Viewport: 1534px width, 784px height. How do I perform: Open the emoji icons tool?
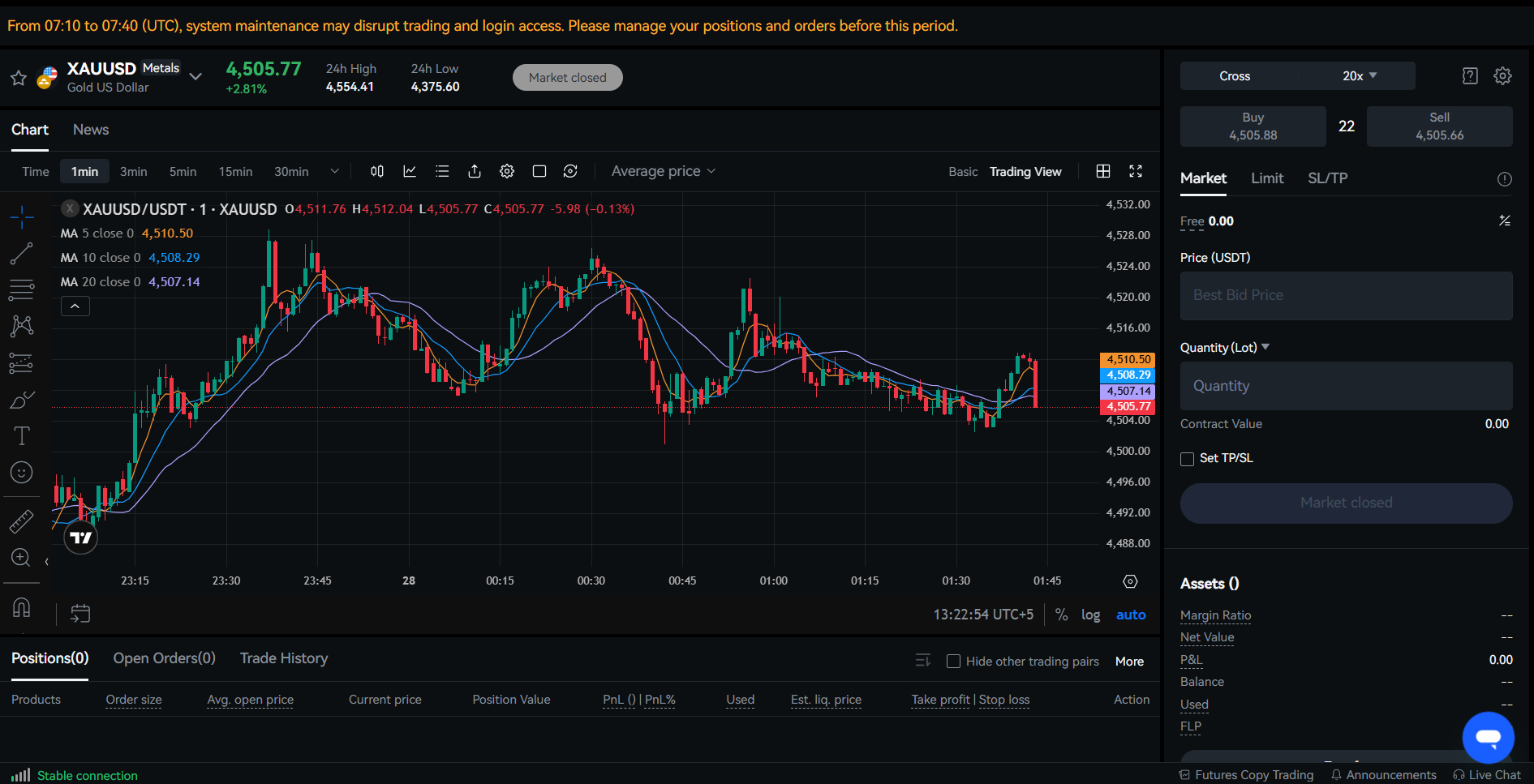pos(22,473)
